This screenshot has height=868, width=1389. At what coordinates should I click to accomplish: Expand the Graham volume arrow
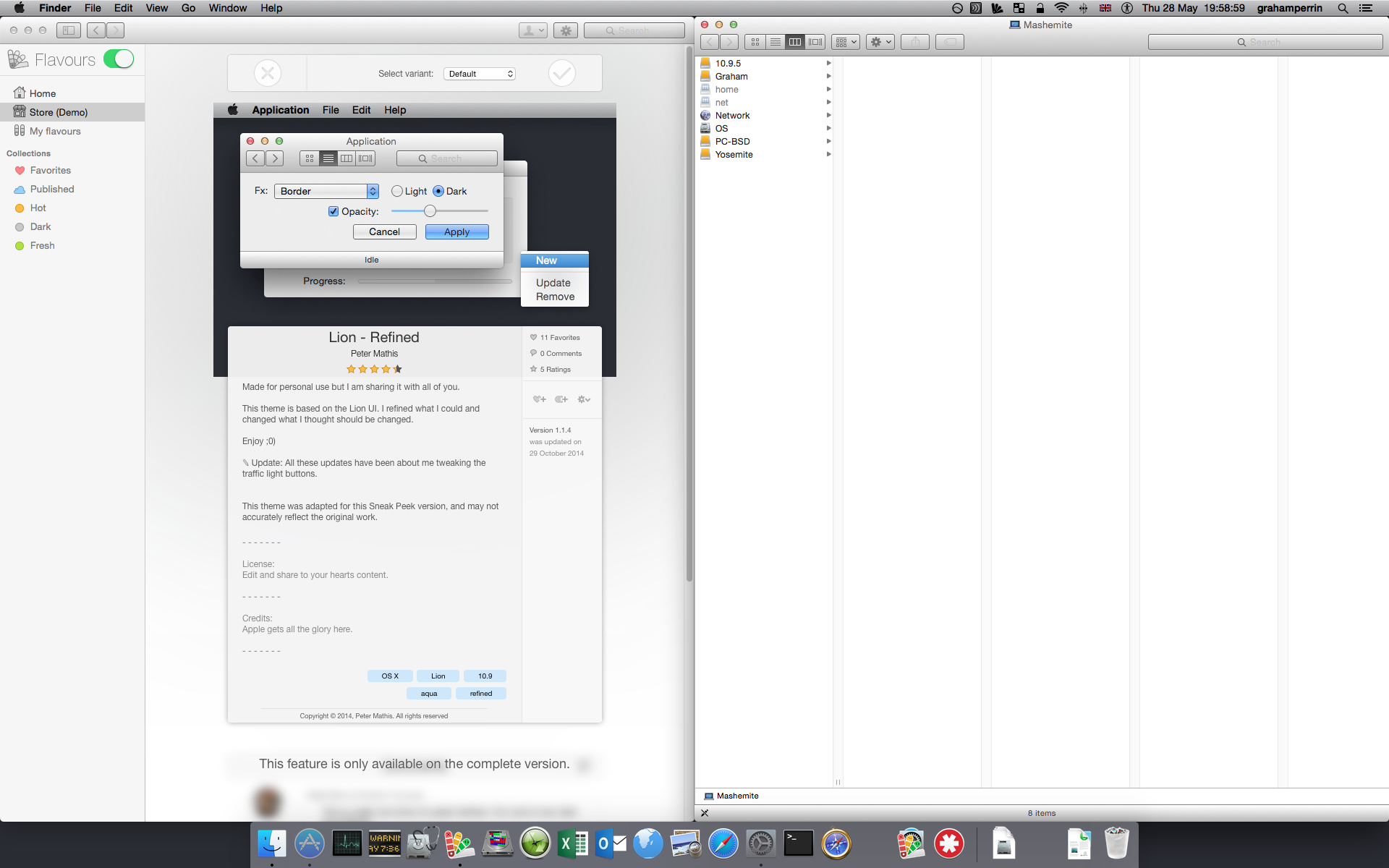(x=828, y=76)
